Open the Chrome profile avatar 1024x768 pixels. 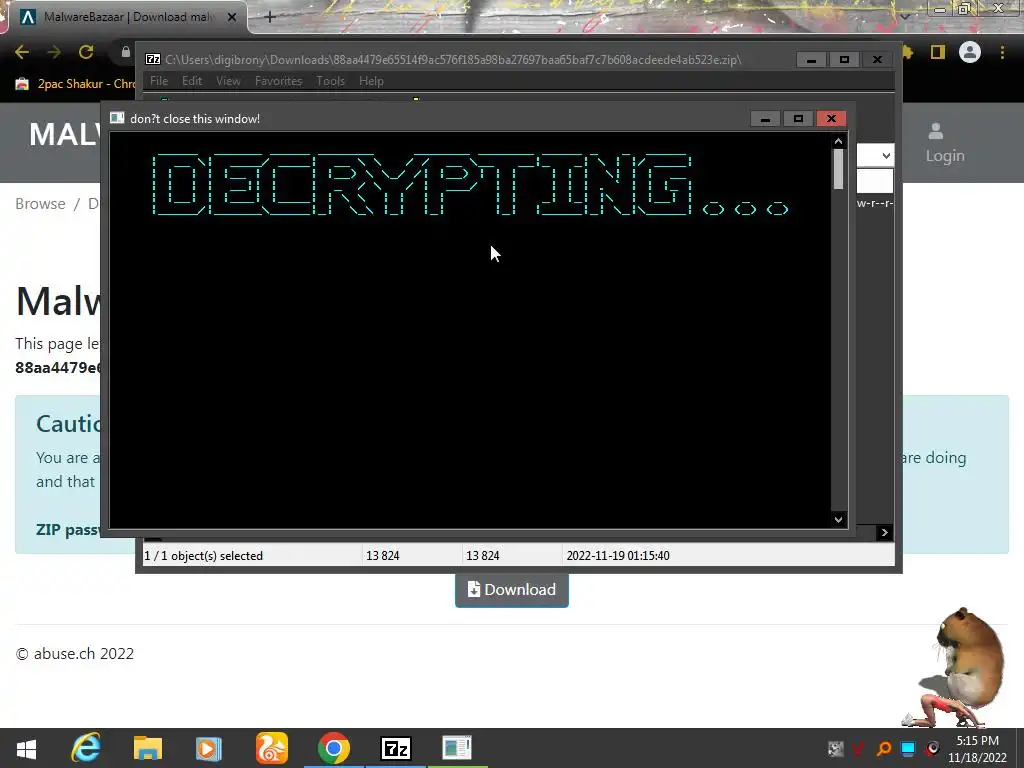pyautogui.click(x=970, y=52)
